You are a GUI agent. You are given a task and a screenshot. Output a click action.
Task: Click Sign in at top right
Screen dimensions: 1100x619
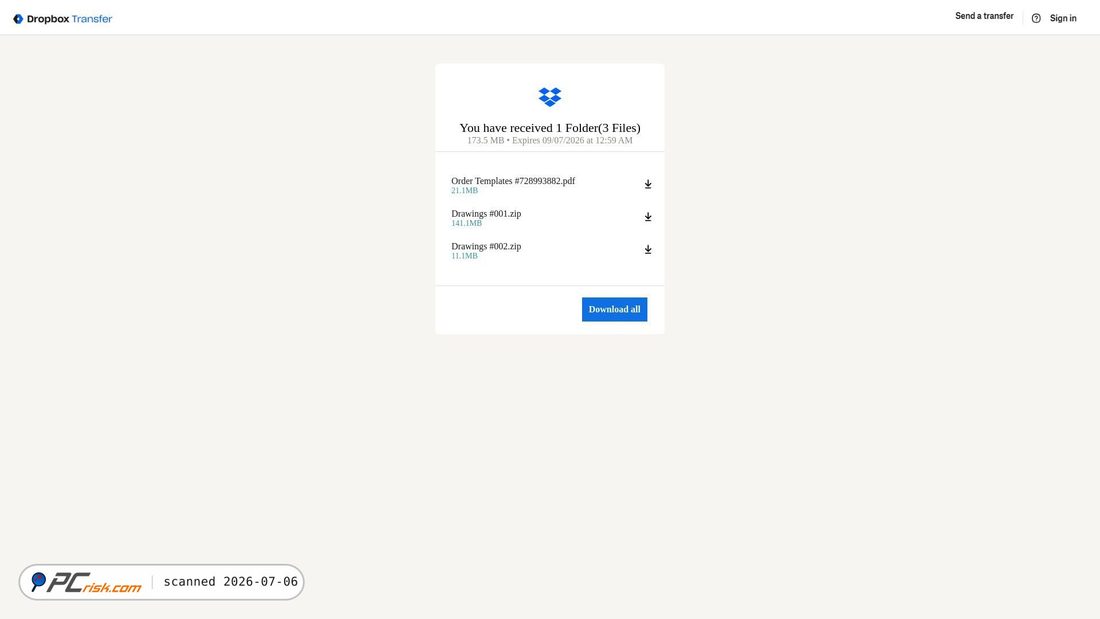point(1063,18)
